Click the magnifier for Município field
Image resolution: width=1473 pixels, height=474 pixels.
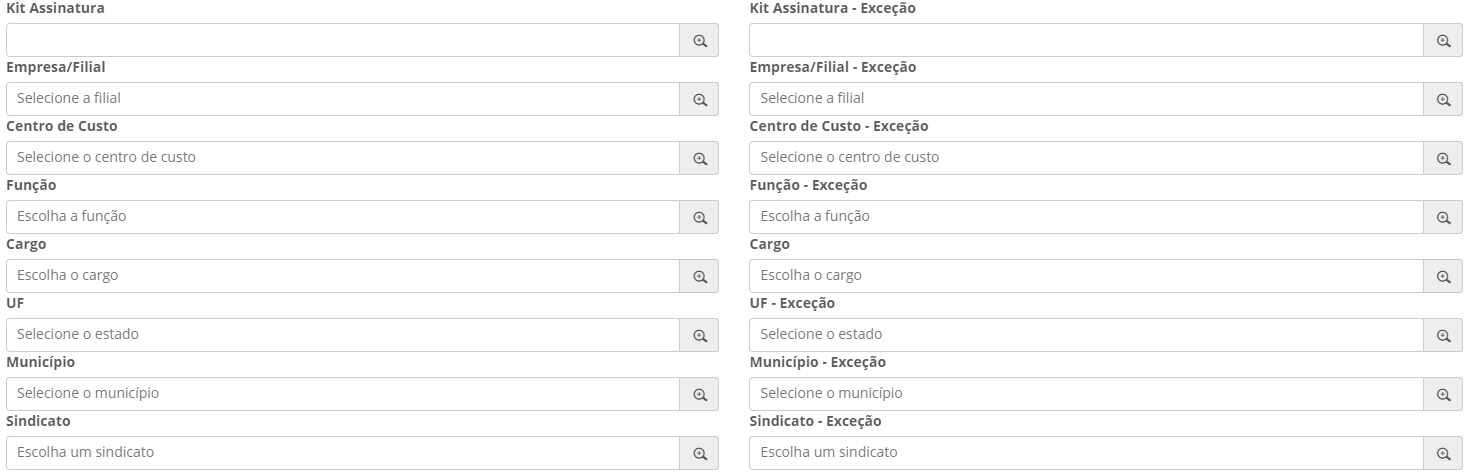[700, 395]
